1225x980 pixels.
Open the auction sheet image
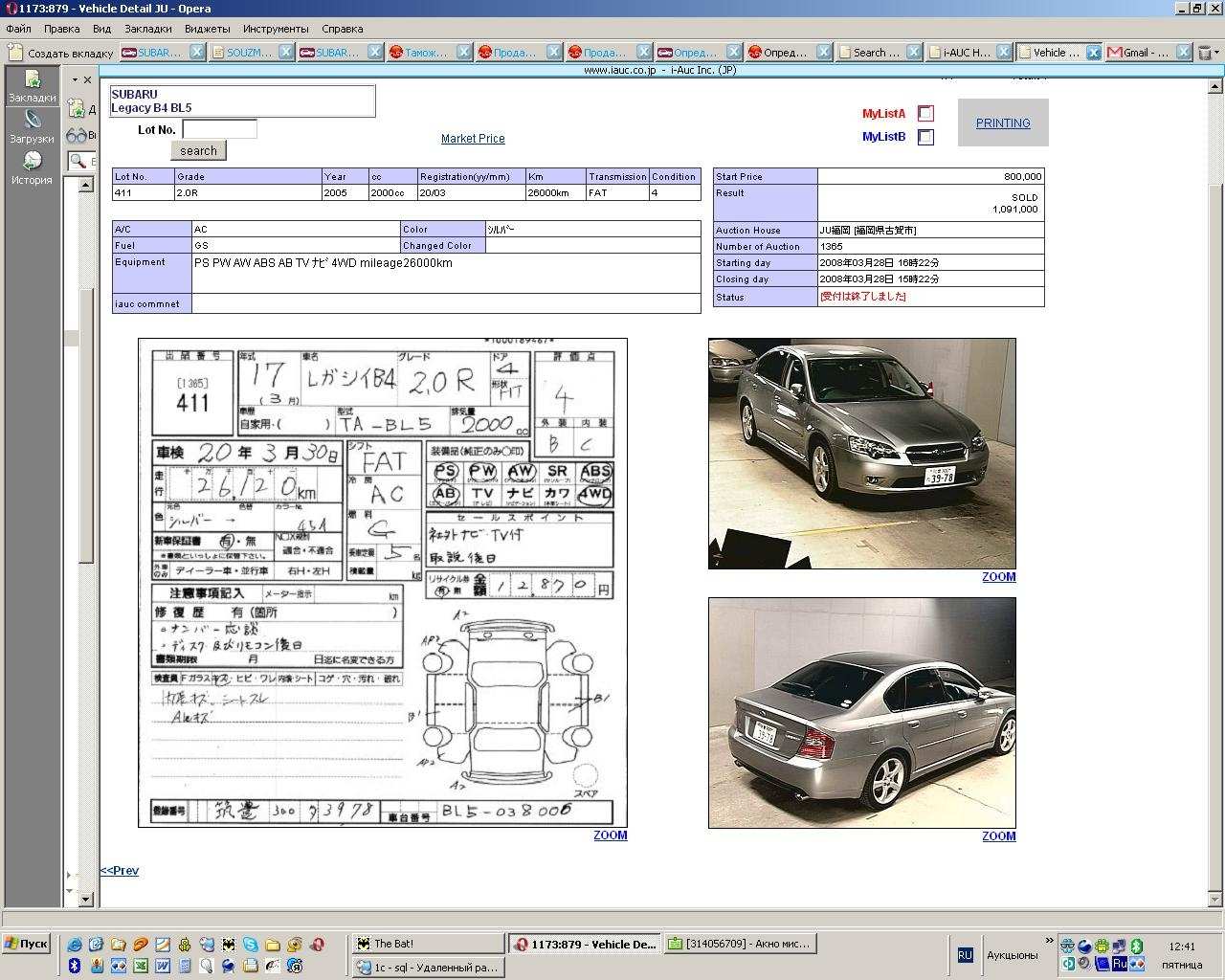click(383, 583)
